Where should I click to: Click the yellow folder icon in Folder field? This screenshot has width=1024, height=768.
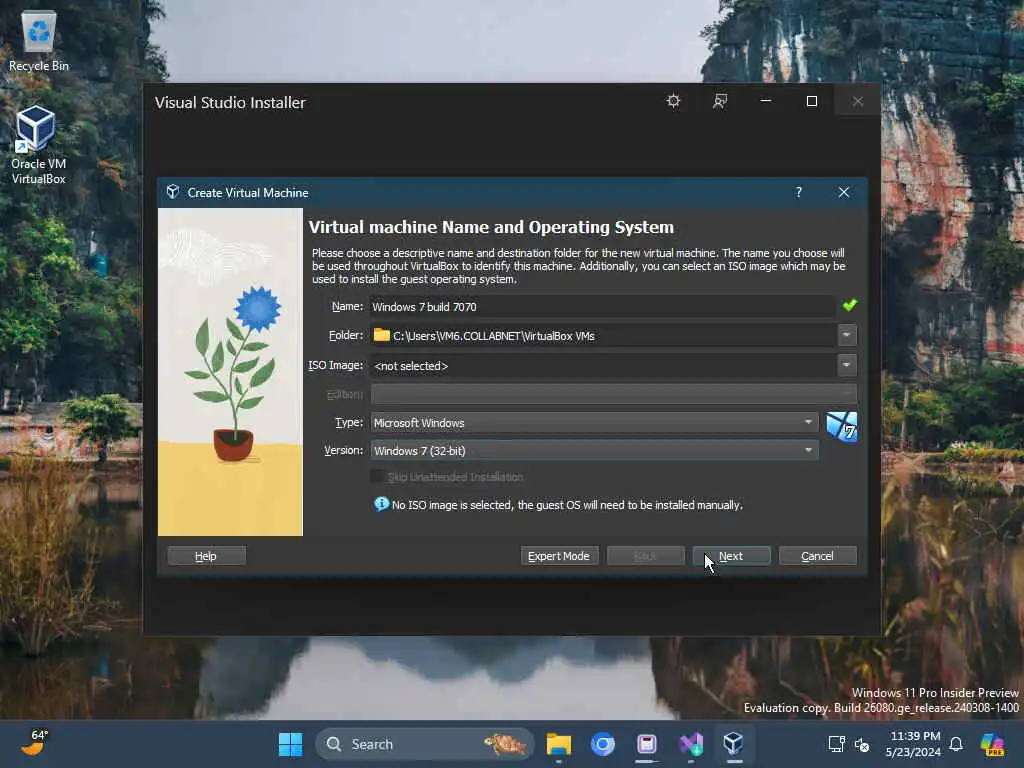coord(381,335)
